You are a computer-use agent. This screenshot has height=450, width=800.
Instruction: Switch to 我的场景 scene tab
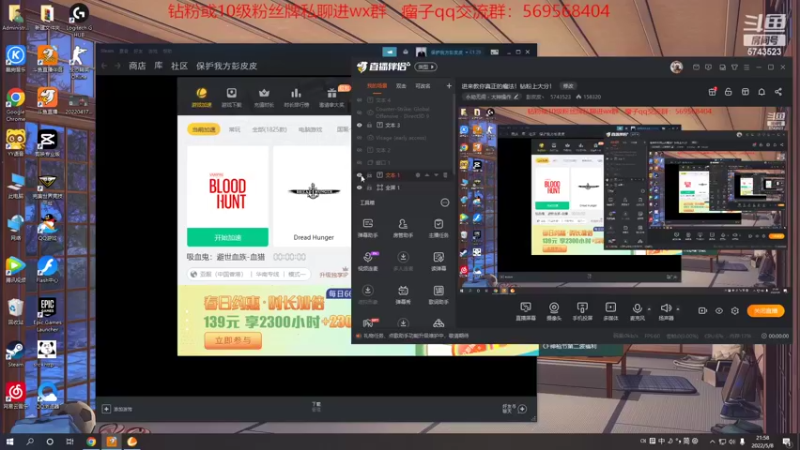tap(377, 86)
